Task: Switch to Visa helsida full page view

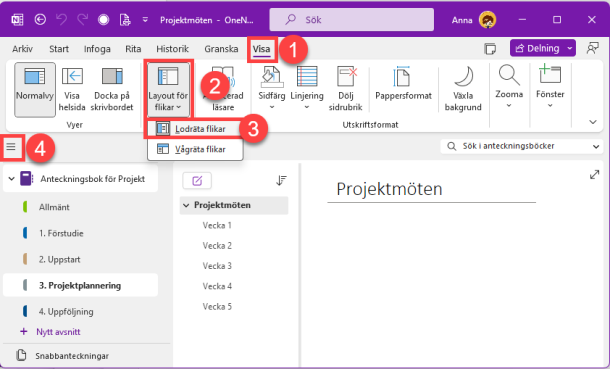Action: pyautogui.click(x=72, y=90)
